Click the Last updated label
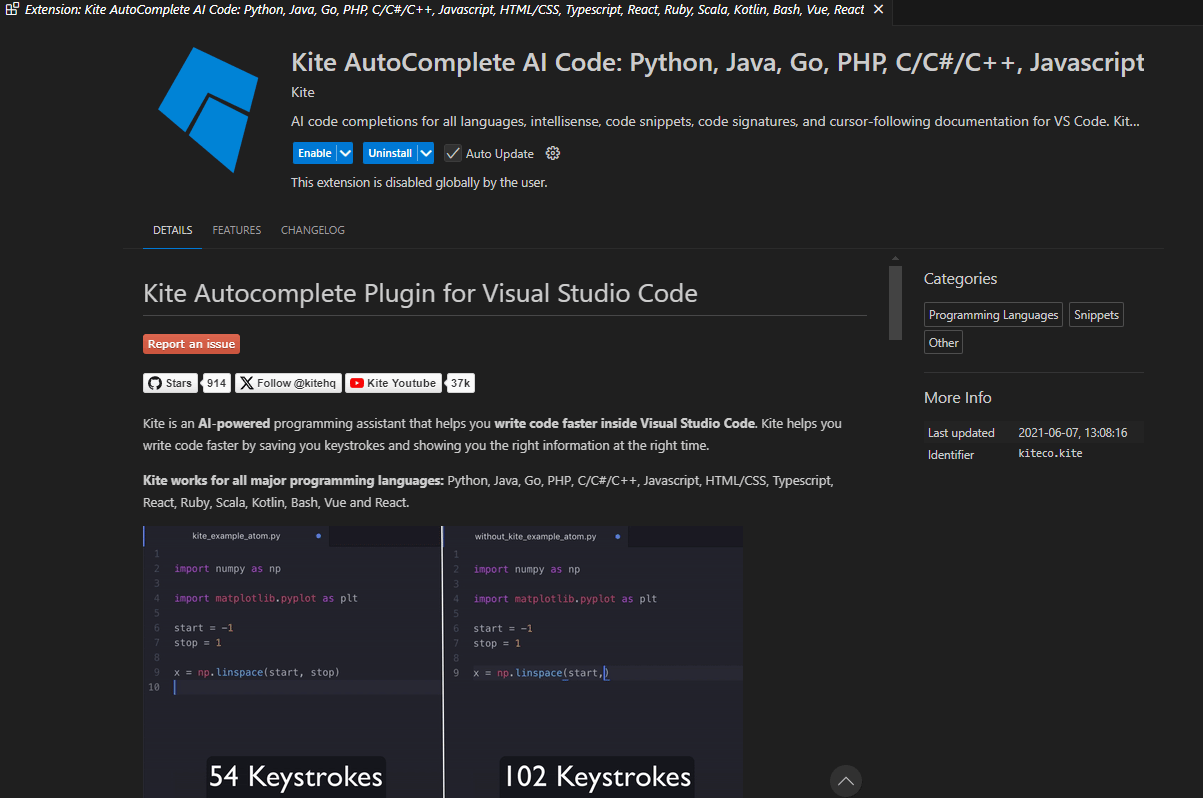 click(961, 433)
